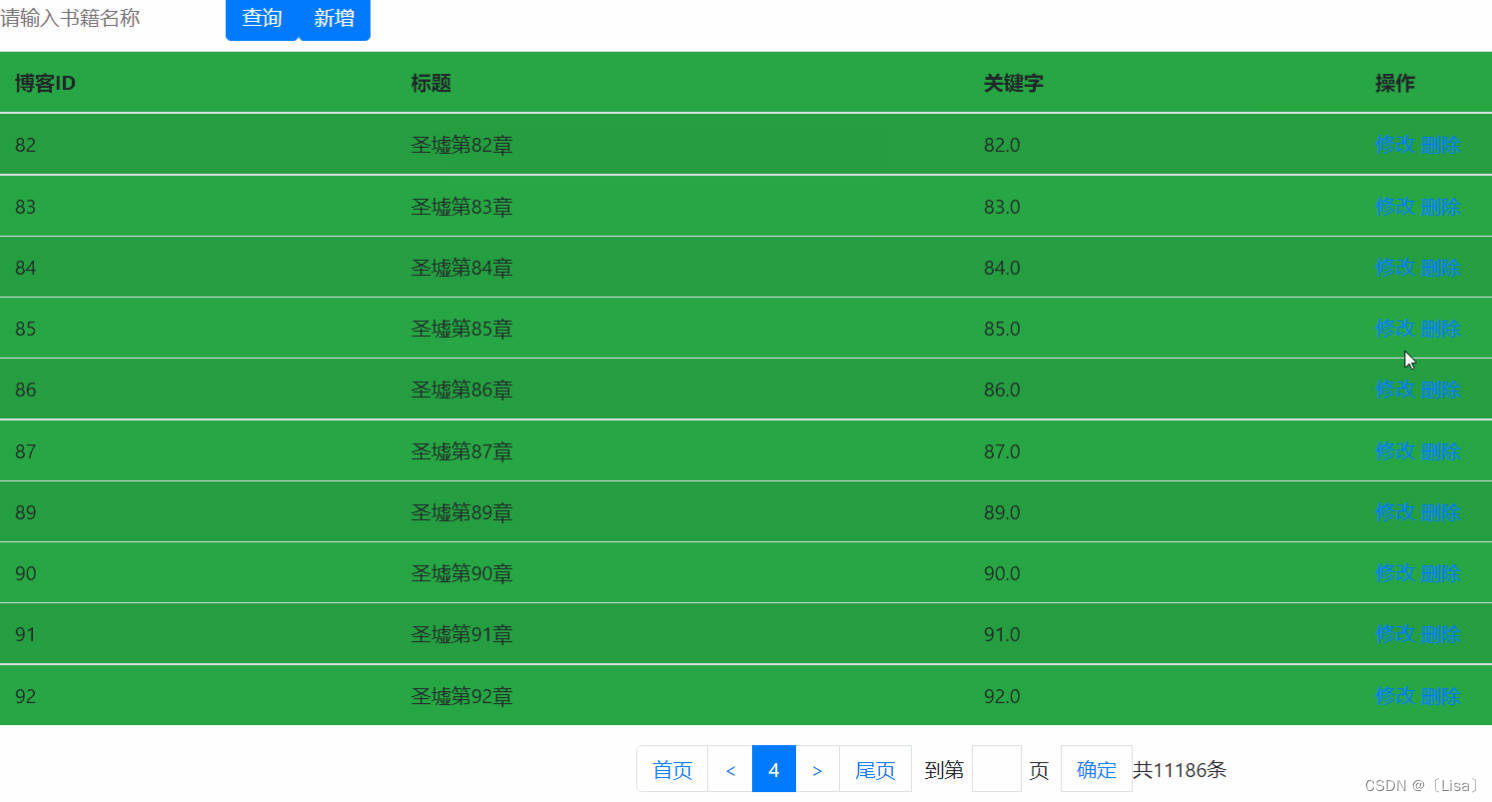The height and width of the screenshot is (802, 1492).
Task: Select title cell 圣墟第86章
Action: (x=462, y=390)
